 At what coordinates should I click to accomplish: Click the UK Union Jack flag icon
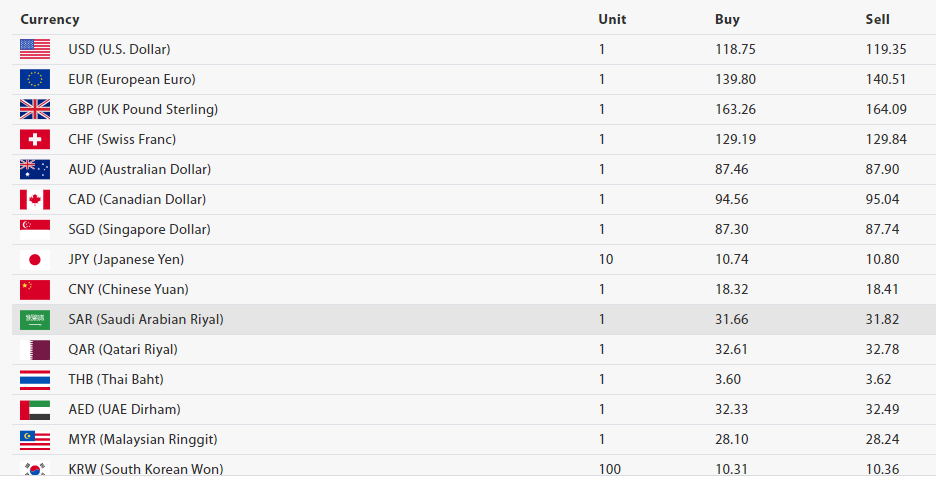[34, 109]
